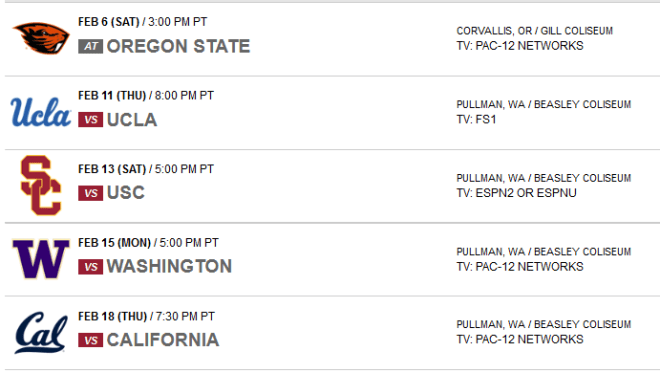Click the VS badge beside Washington

click(90, 267)
